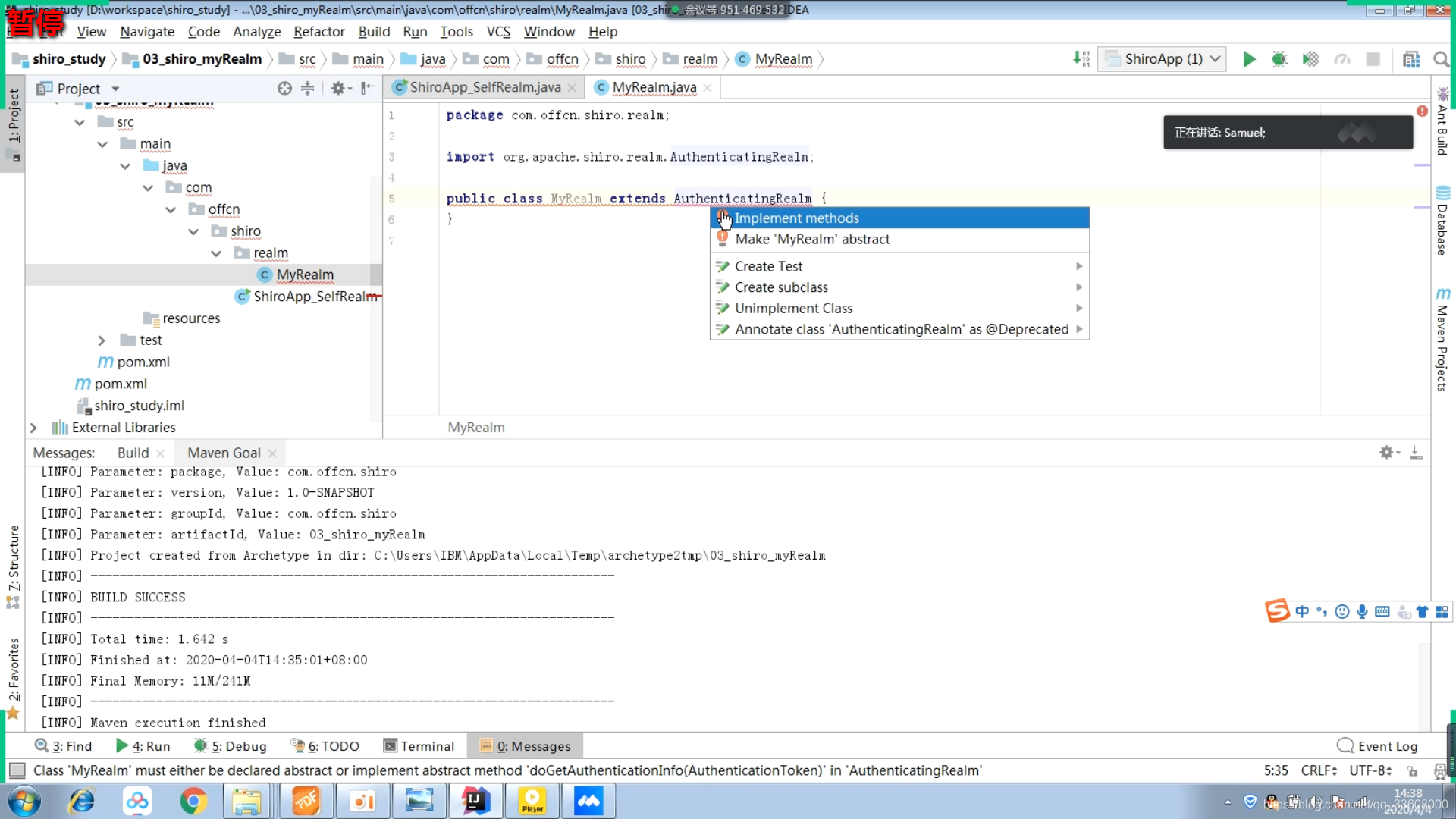Screen dimensions: 1456x819
Task: Click the CRLF line separator selector
Action: pyautogui.click(x=1319, y=770)
